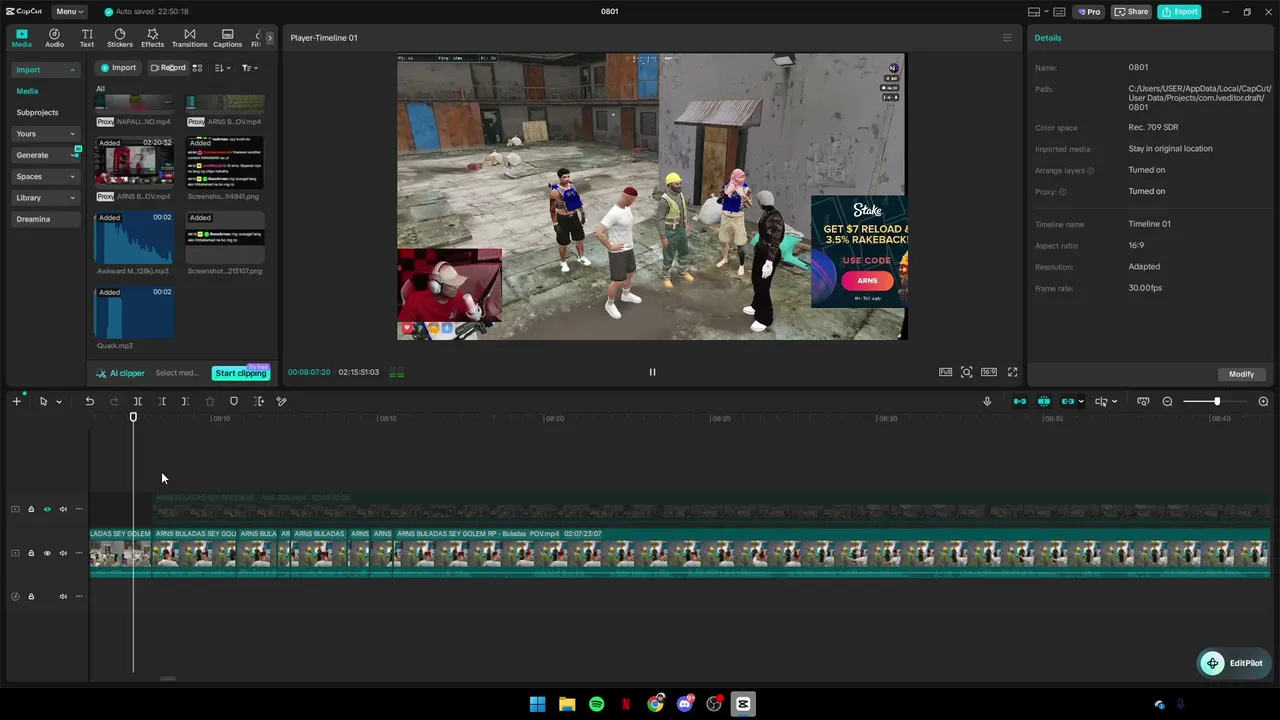Screen dimensions: 1280x720
Task: Enter fullscreen player preview
Action: 1012,372
